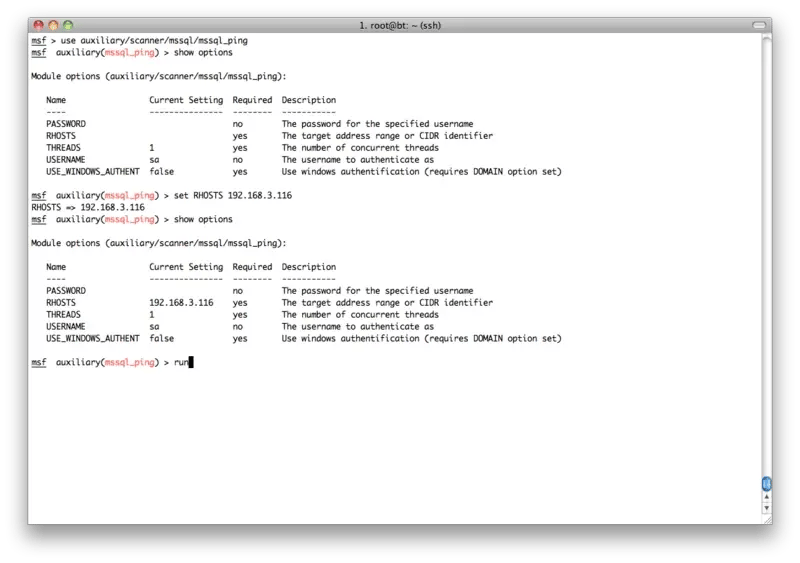Screen dimensions: 800x563
Task: Click the first 'Module options' heading line
Action: coord(159,75)
